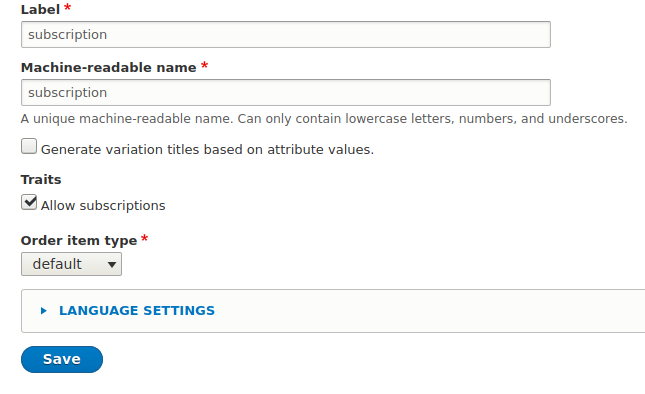Click the dropdown arrow next to default
Viewport: 645px width, 394px height.
pyautogui.click(x=111, y=264)
